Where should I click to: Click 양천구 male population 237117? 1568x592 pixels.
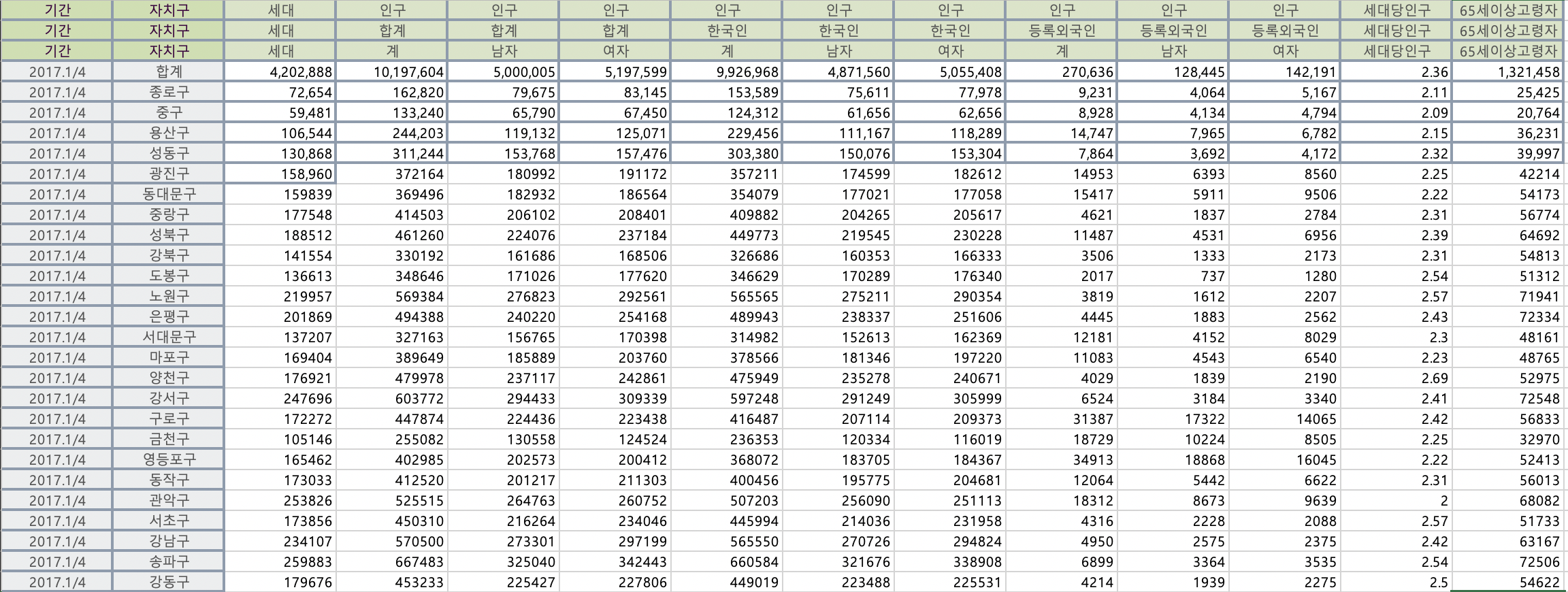pyautogui.click(x=503, y=378)
